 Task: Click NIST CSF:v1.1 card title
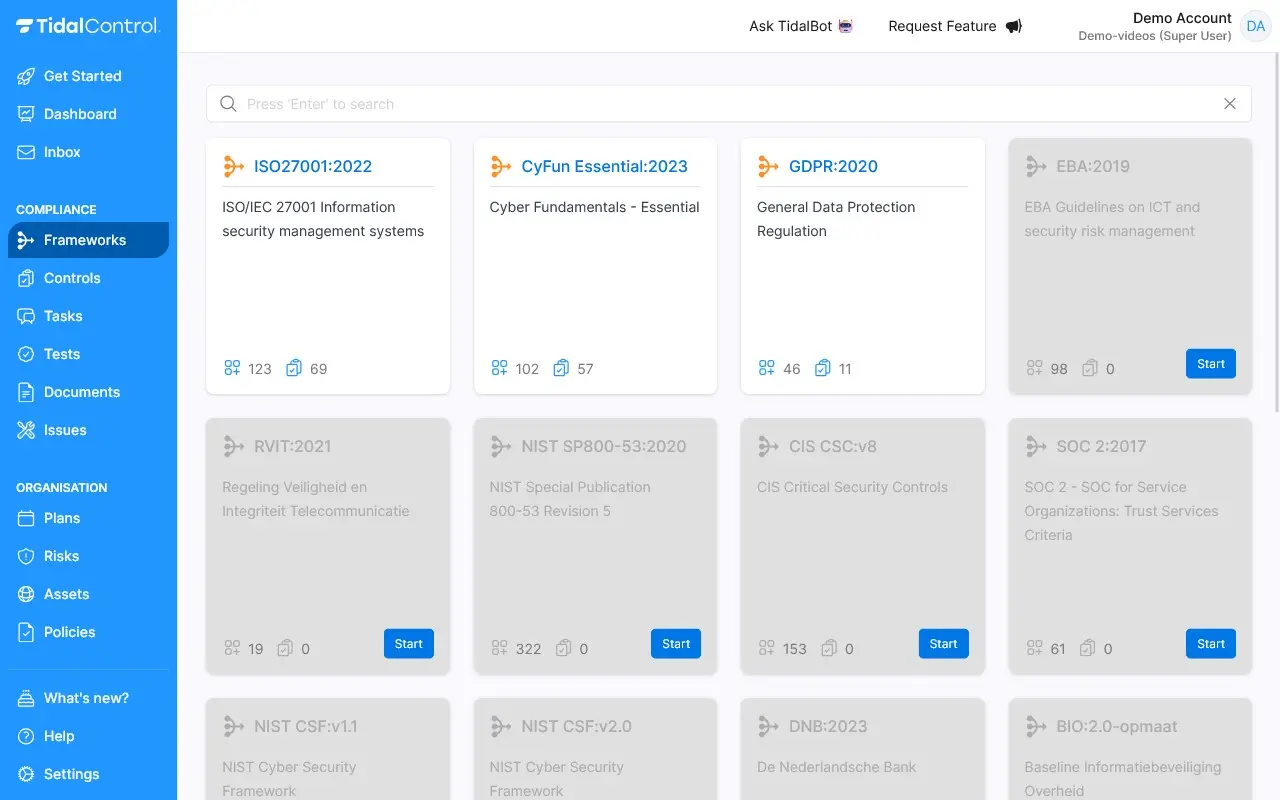[x=306, y=727]
